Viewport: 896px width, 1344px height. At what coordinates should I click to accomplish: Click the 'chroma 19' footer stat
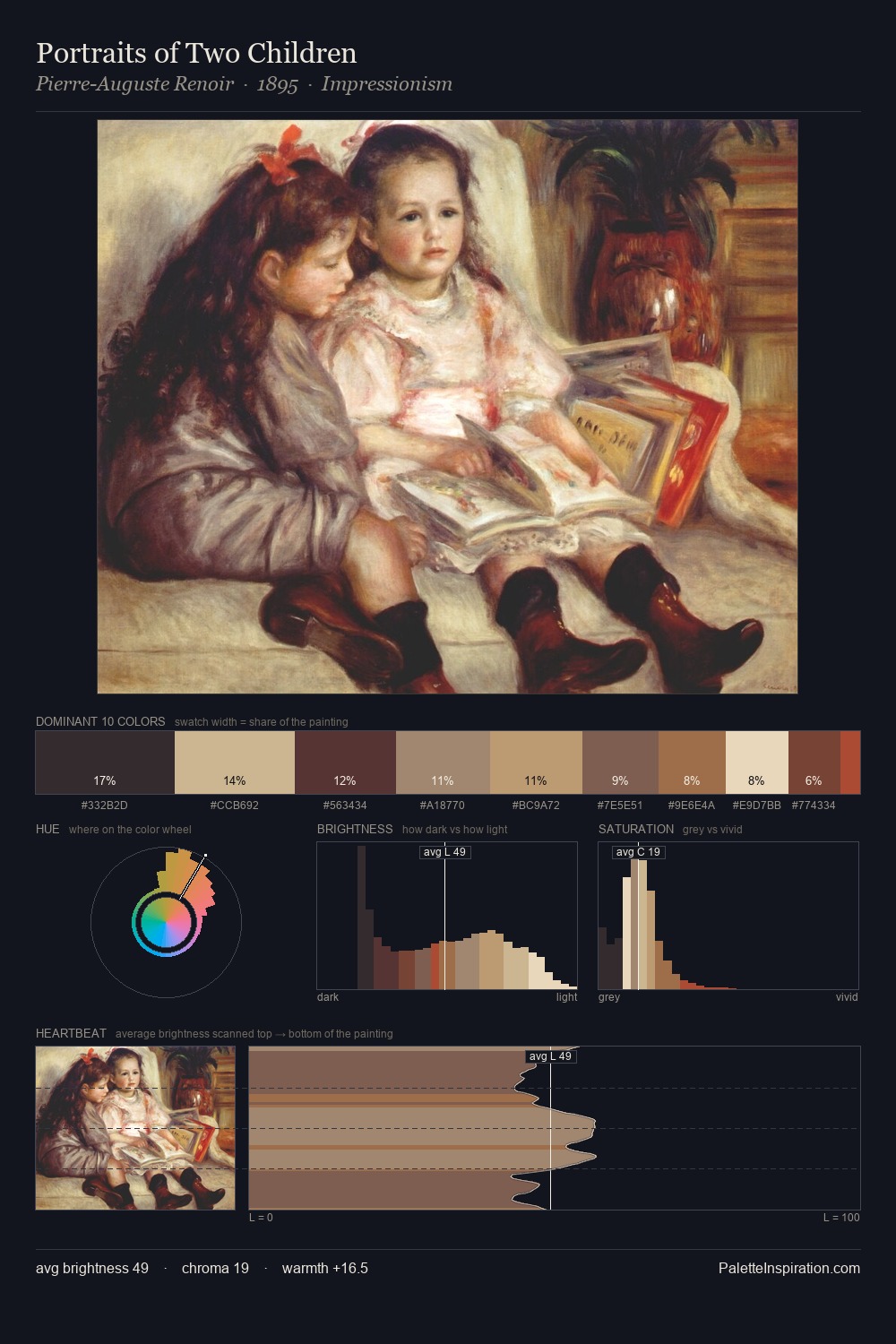click(215, 1268)
